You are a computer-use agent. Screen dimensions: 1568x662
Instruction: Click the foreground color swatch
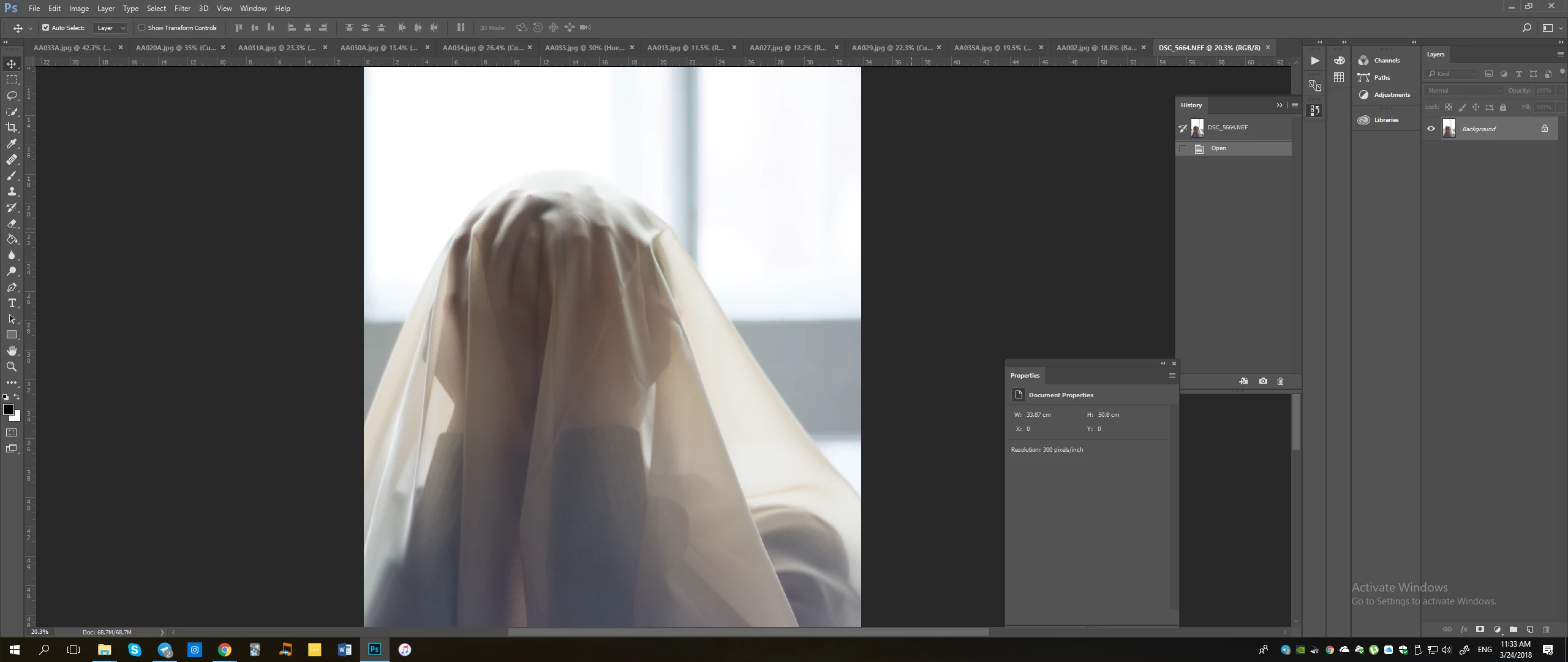tap(8, 410)
